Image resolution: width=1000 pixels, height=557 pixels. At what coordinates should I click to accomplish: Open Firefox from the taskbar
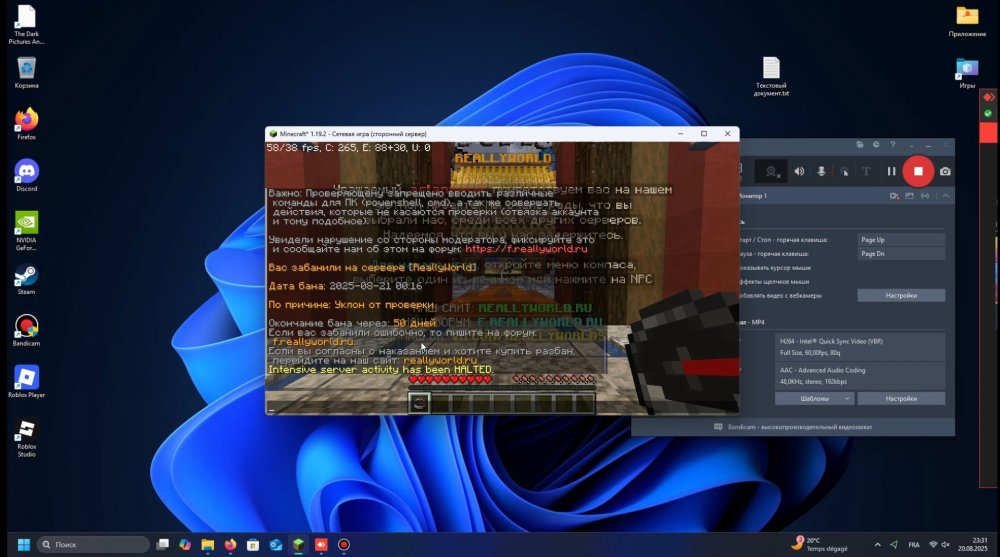(x=230, y=544)
